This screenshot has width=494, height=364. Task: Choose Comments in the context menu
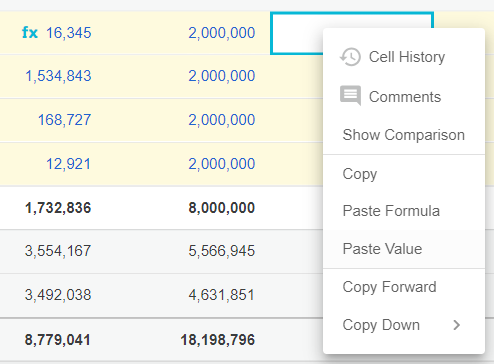coord(404,97)
